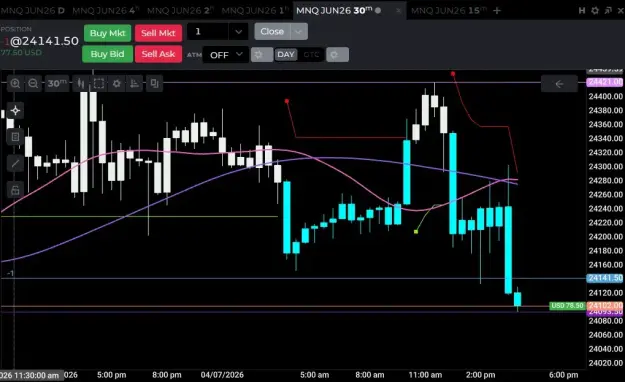Click the H icon in the top-right corner
Viewport: 625px width, 382px height.
coord(582,11)
